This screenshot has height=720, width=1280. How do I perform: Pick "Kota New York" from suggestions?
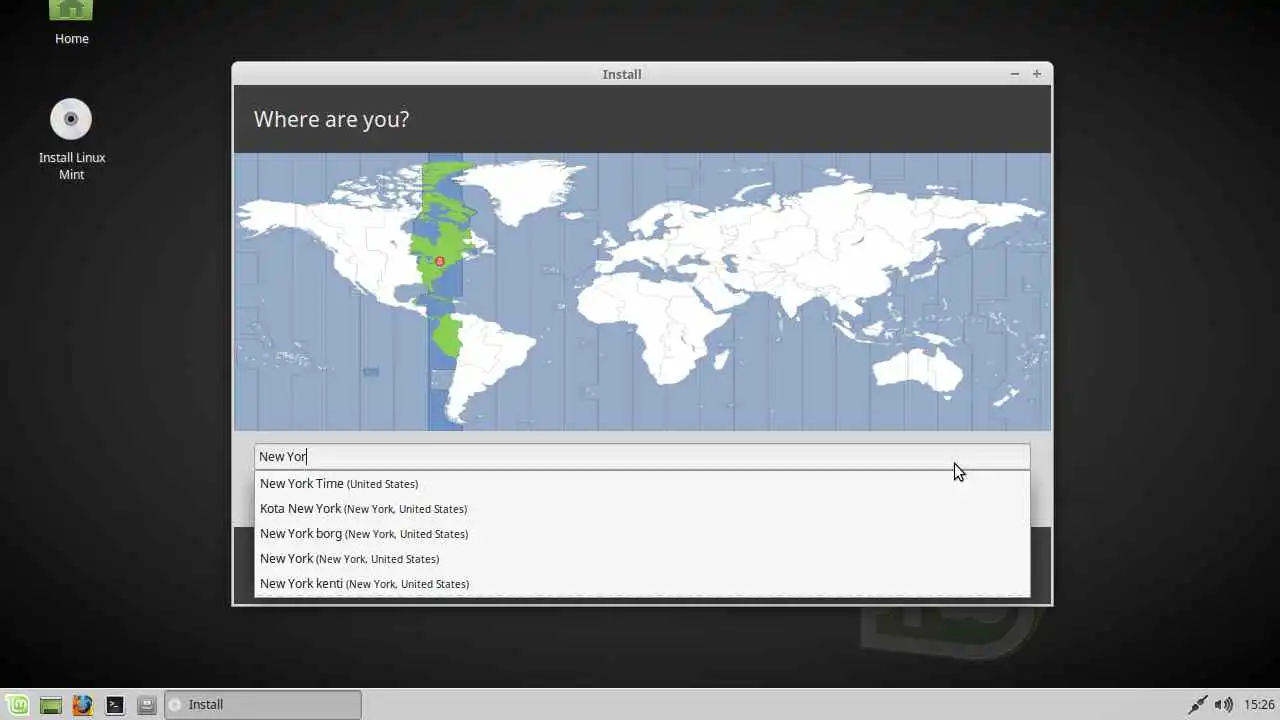[x=642, y=509]
